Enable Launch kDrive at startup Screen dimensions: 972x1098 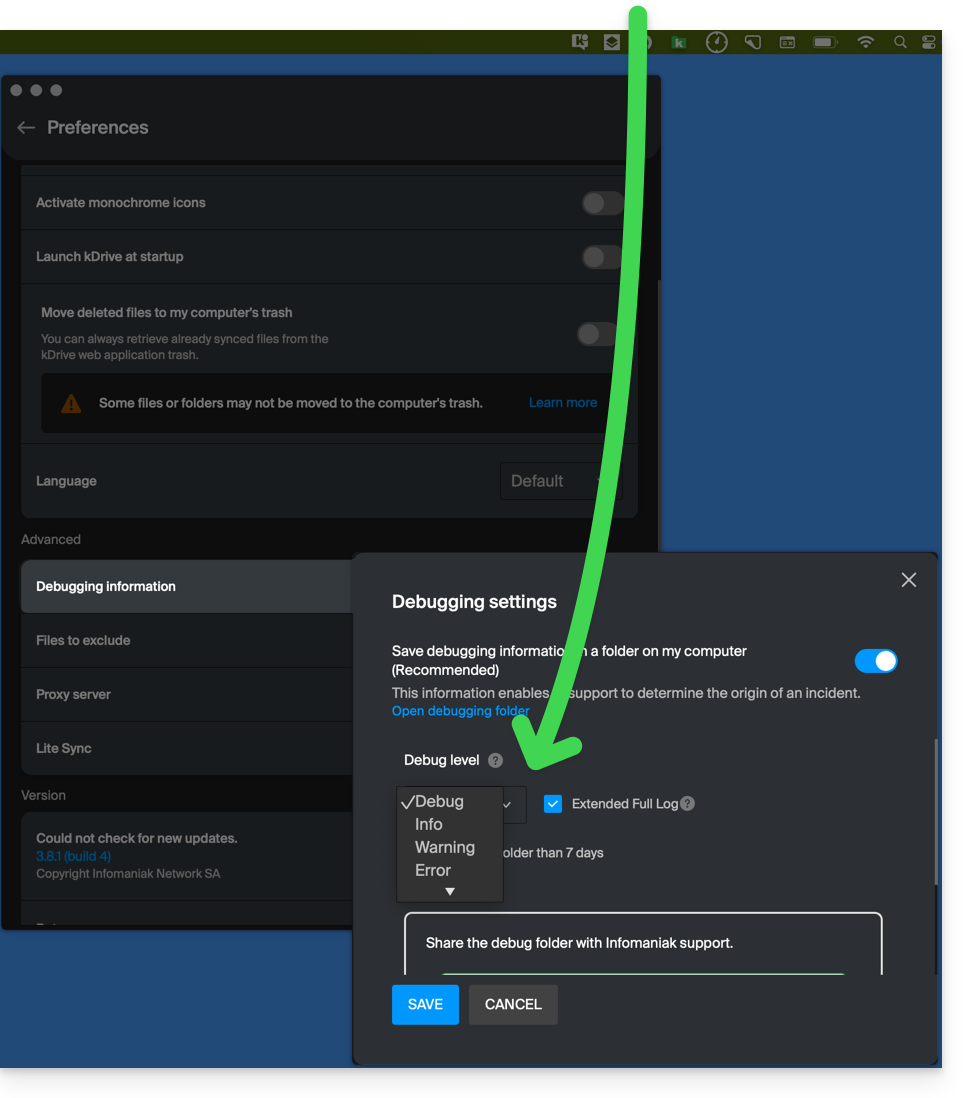click(x=602, y=258)
